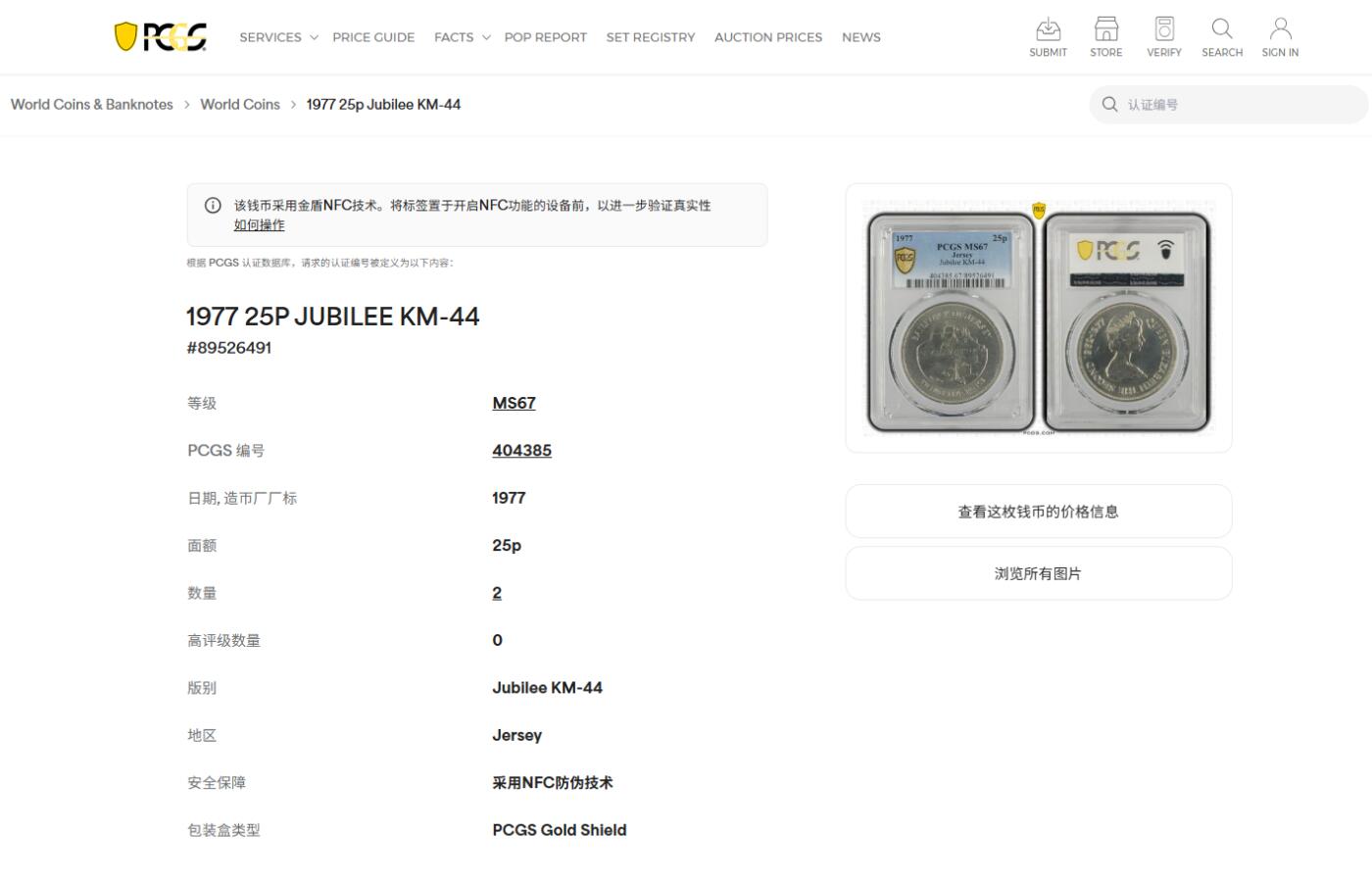Select the 高评级数量 label
This screenshot has width=1372, height=883.
(x=223, y=640)
